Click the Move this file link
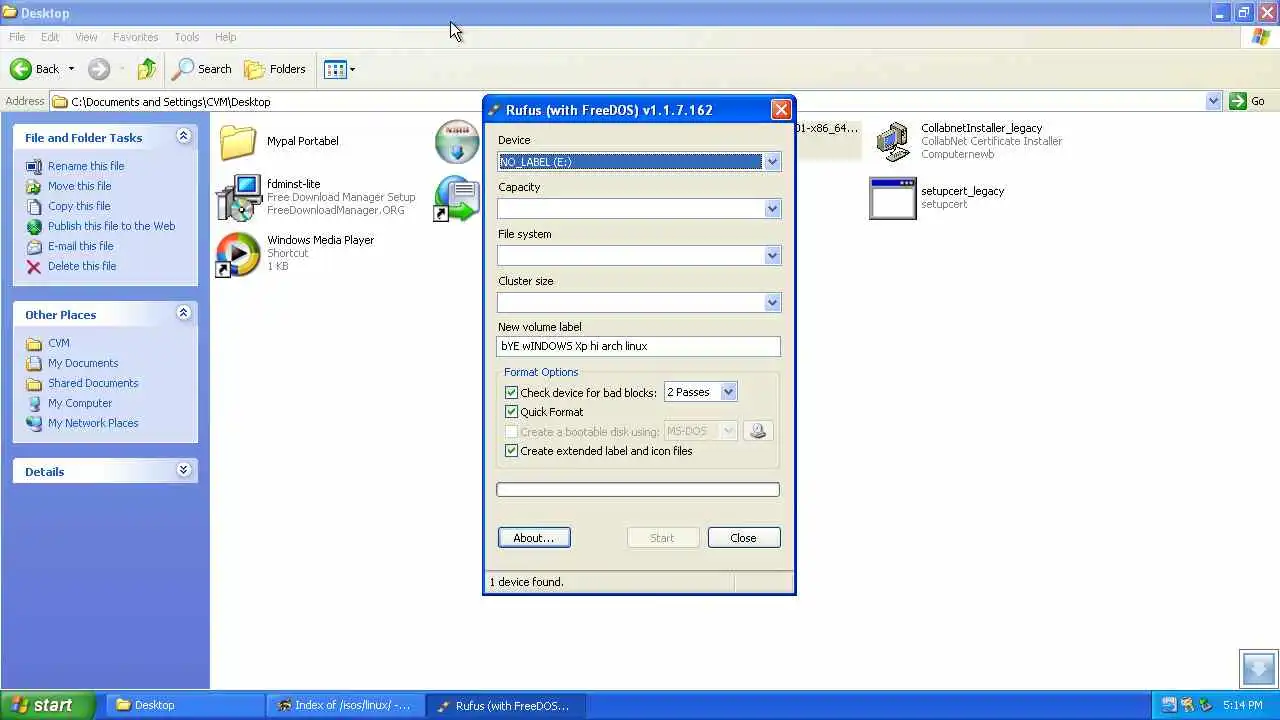Image resolution: width=1280 pixels, height=720 pixels. tap(79, 186)
